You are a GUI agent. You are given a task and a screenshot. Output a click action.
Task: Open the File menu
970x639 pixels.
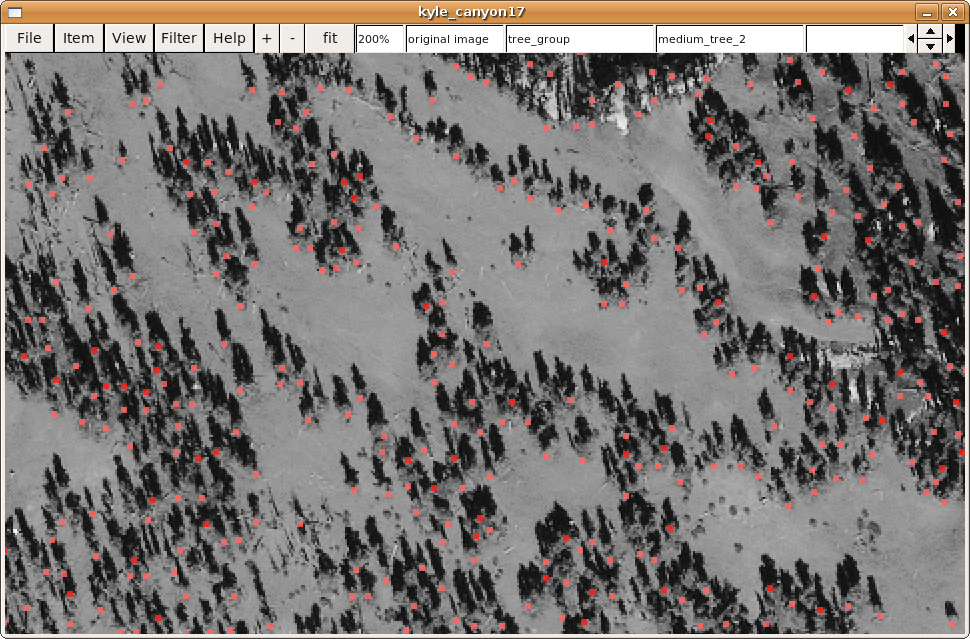[29, 38]
